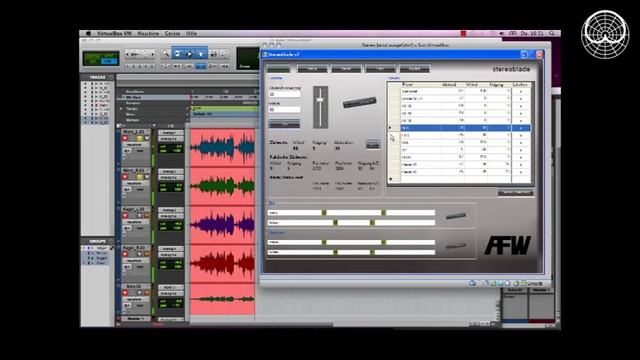Activate the blue-highlighted edit mode button

pyautogui.click(x=108, y=61)
